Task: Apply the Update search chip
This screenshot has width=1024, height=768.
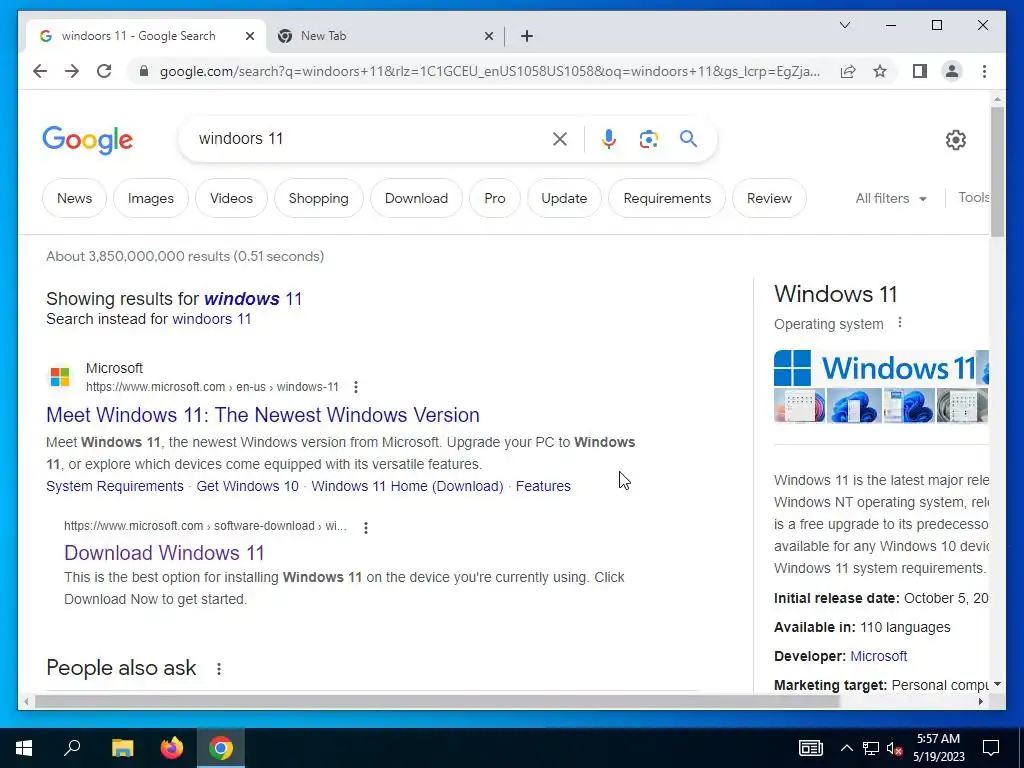Action: (564, 199)
